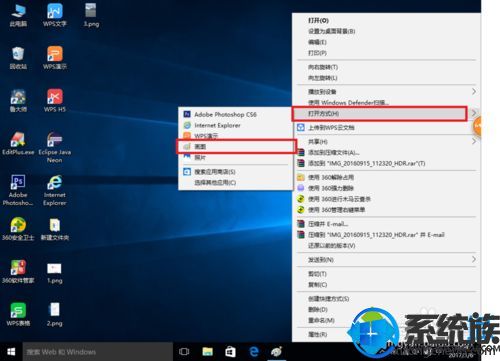Viewport: 500px width, 361px height.
Task: Open with Adobe Photoshop CS6 in the submenu
Action: click(236, 115)
